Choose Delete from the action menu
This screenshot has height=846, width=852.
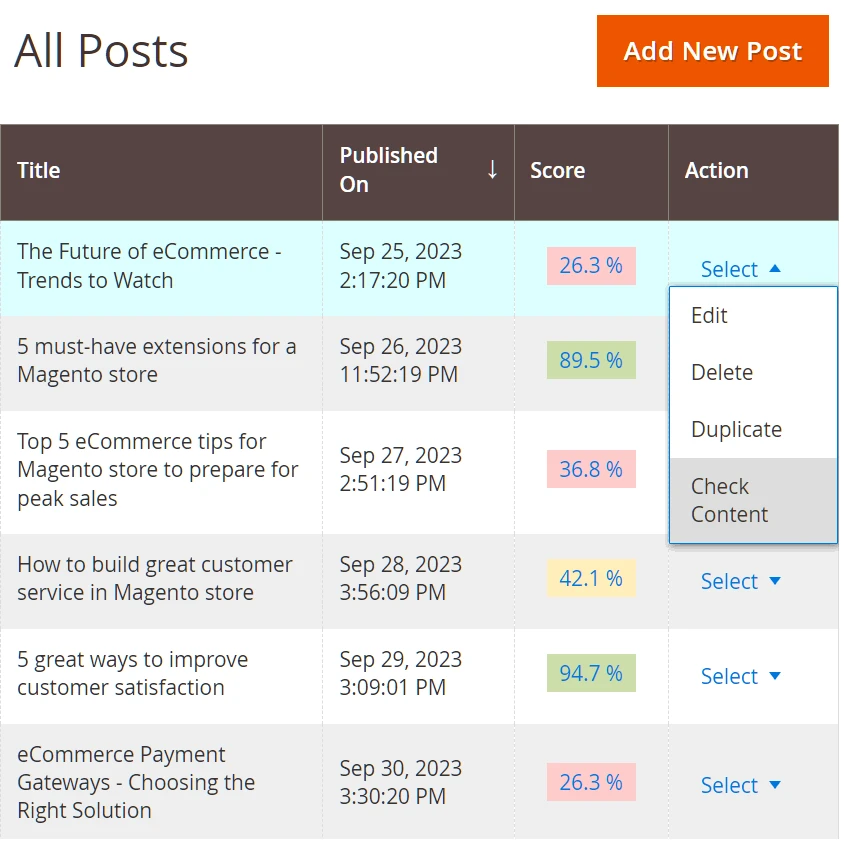point(721,372)
